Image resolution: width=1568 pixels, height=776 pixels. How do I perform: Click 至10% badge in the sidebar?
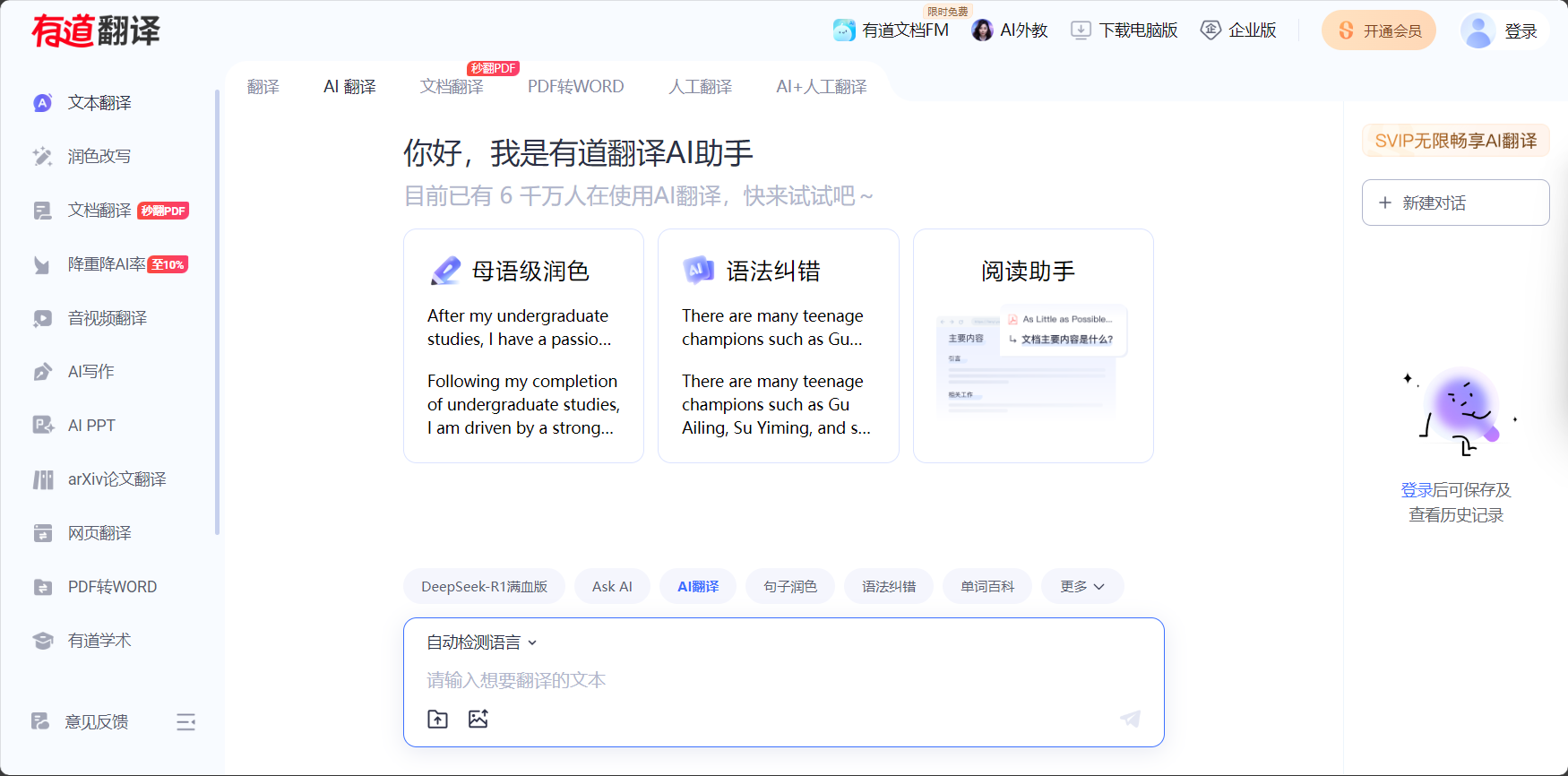tap(168, 264)
